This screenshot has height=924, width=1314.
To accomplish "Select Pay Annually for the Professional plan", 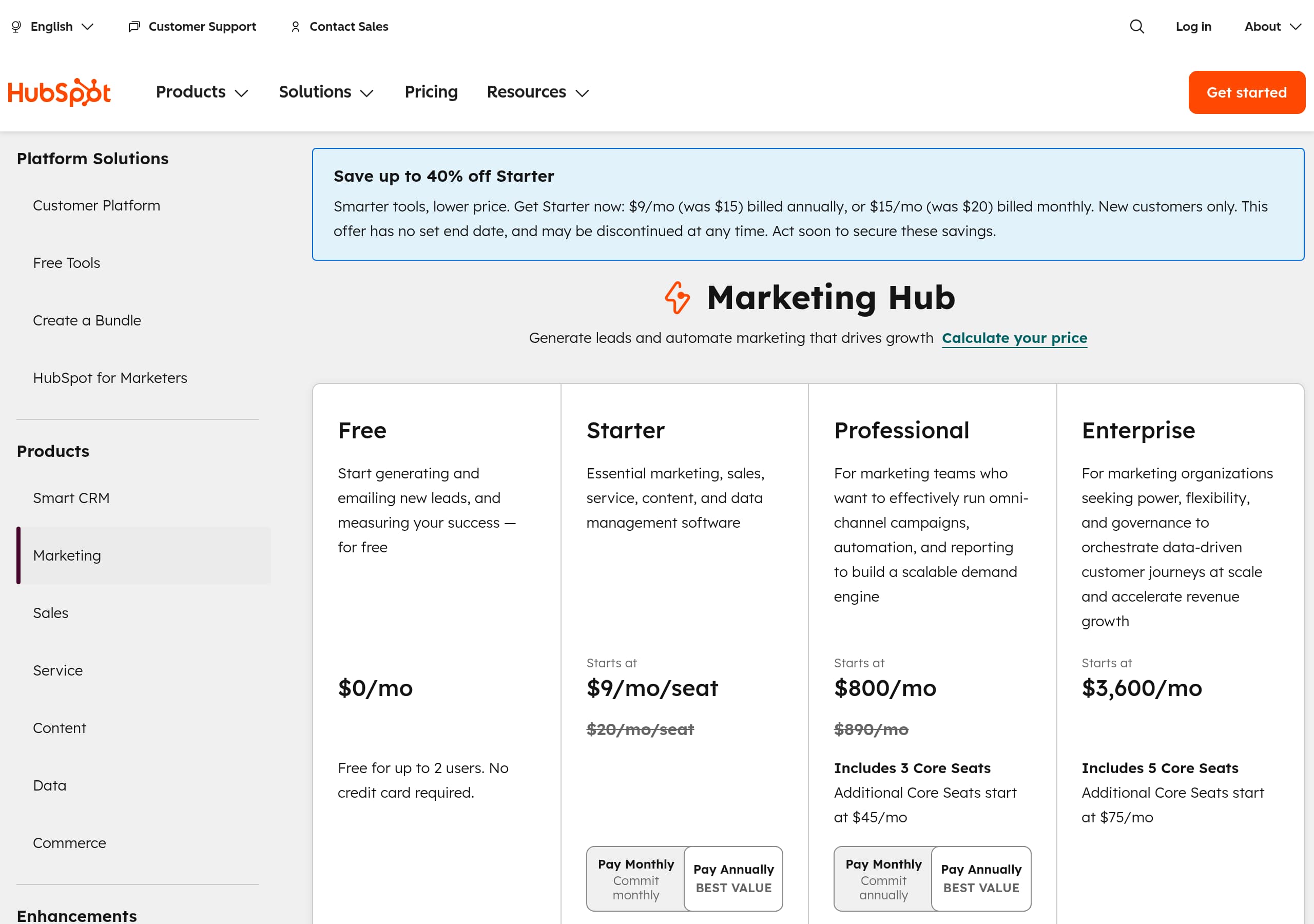I will coord(981,879).
